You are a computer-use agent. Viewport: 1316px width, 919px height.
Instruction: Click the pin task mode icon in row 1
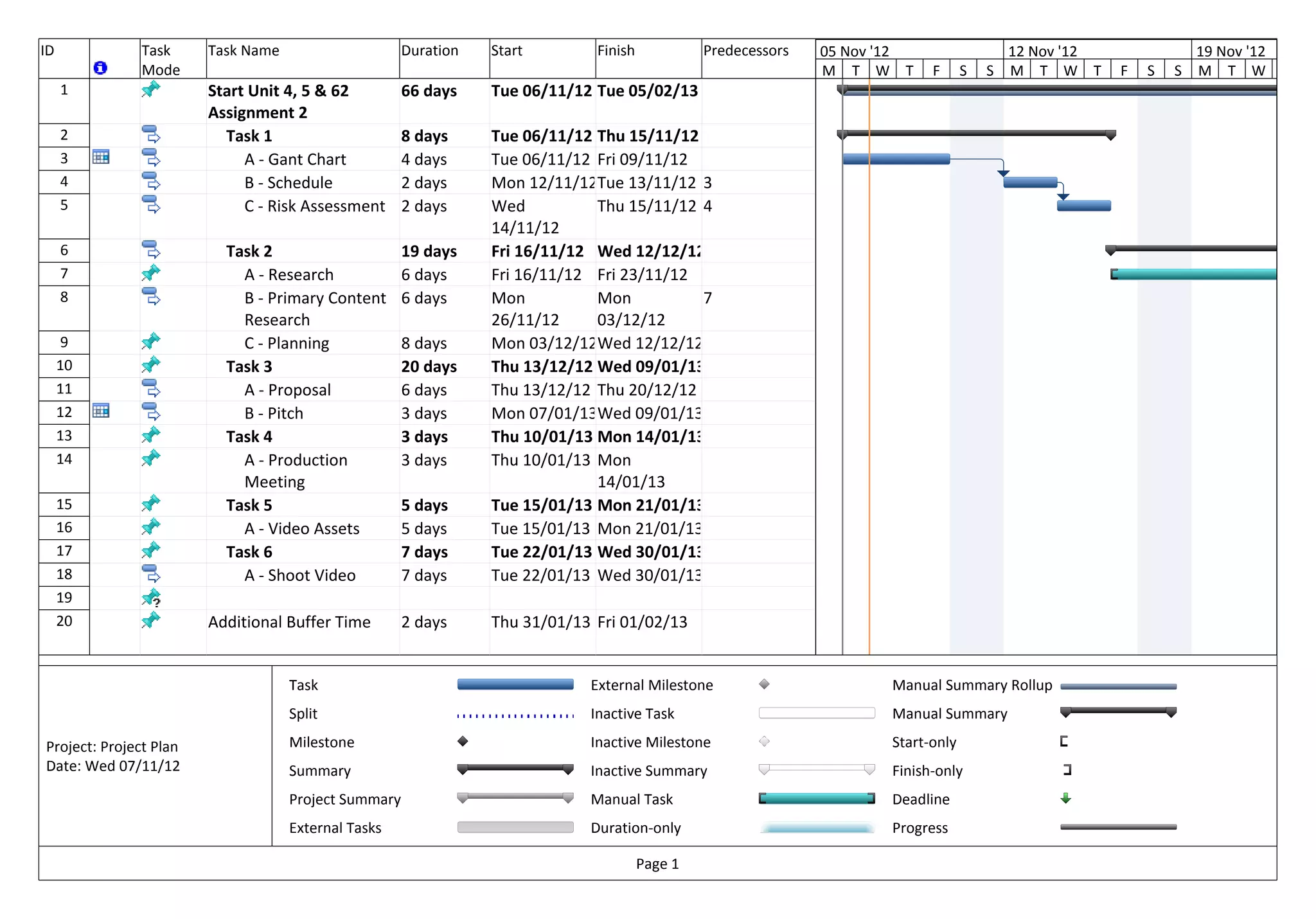[150, 89]
